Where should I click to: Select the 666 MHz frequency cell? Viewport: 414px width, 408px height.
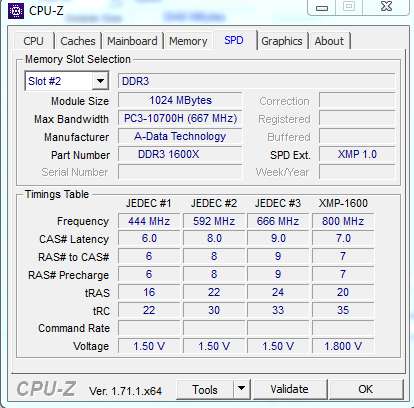(x=278, y=221)
